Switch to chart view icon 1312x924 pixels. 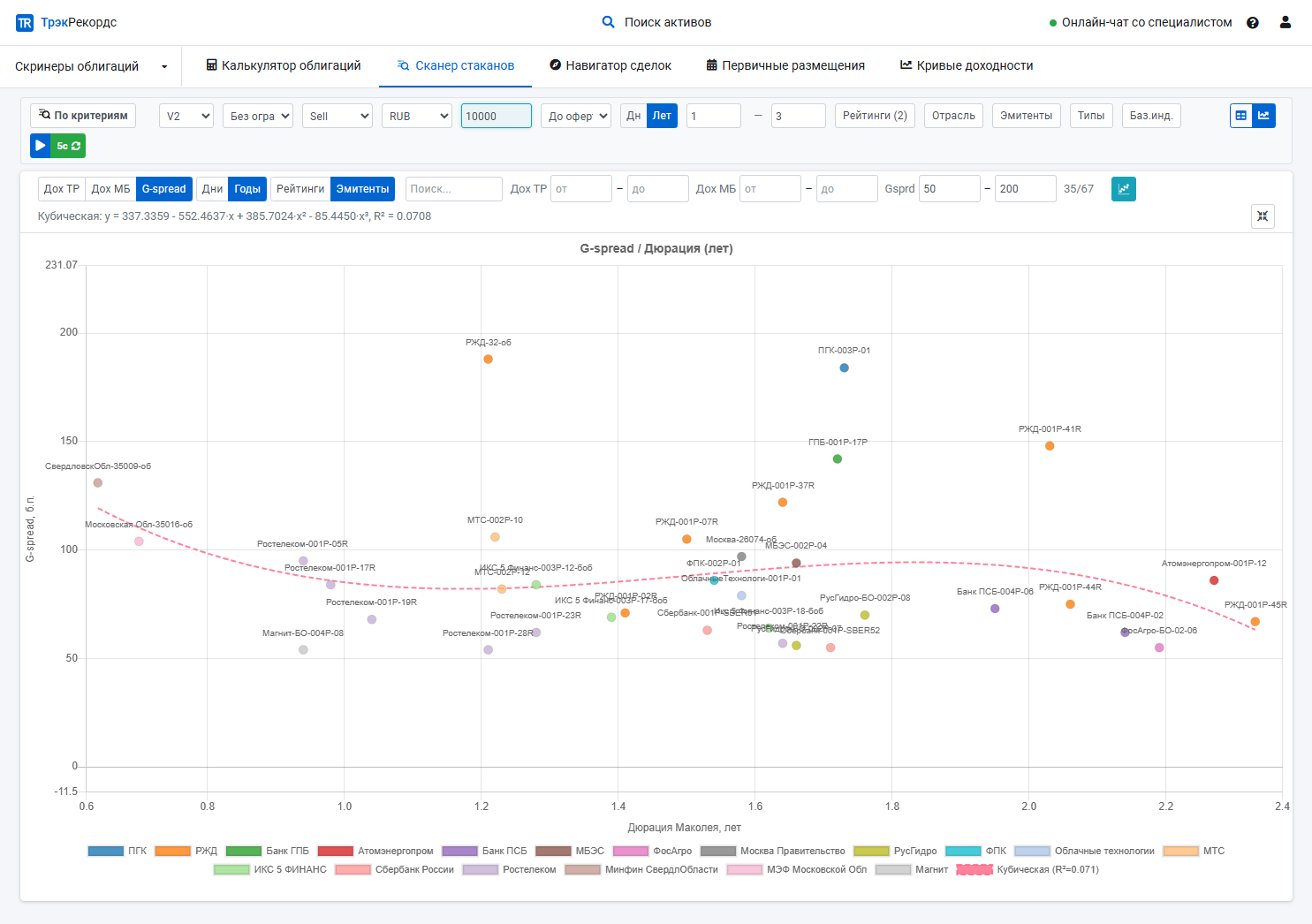tap(1264, 116)
